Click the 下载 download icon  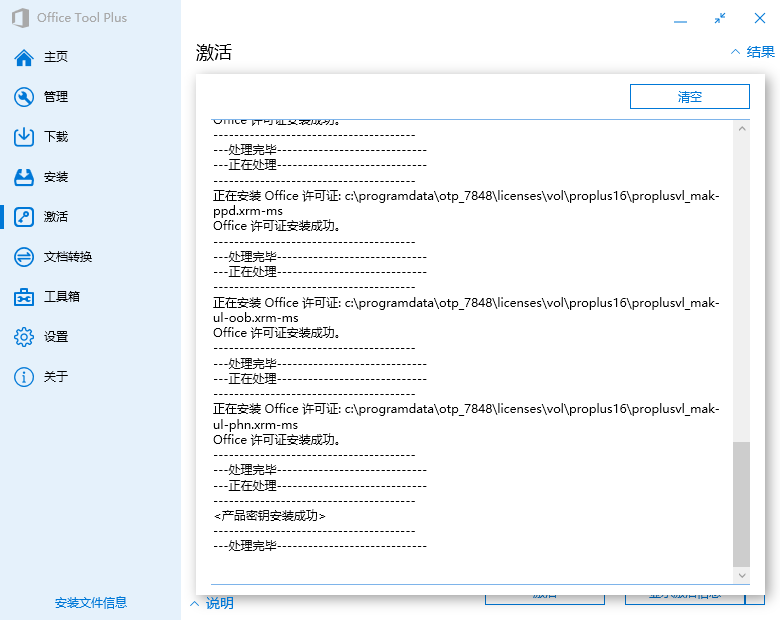click(x=24, y=137)
